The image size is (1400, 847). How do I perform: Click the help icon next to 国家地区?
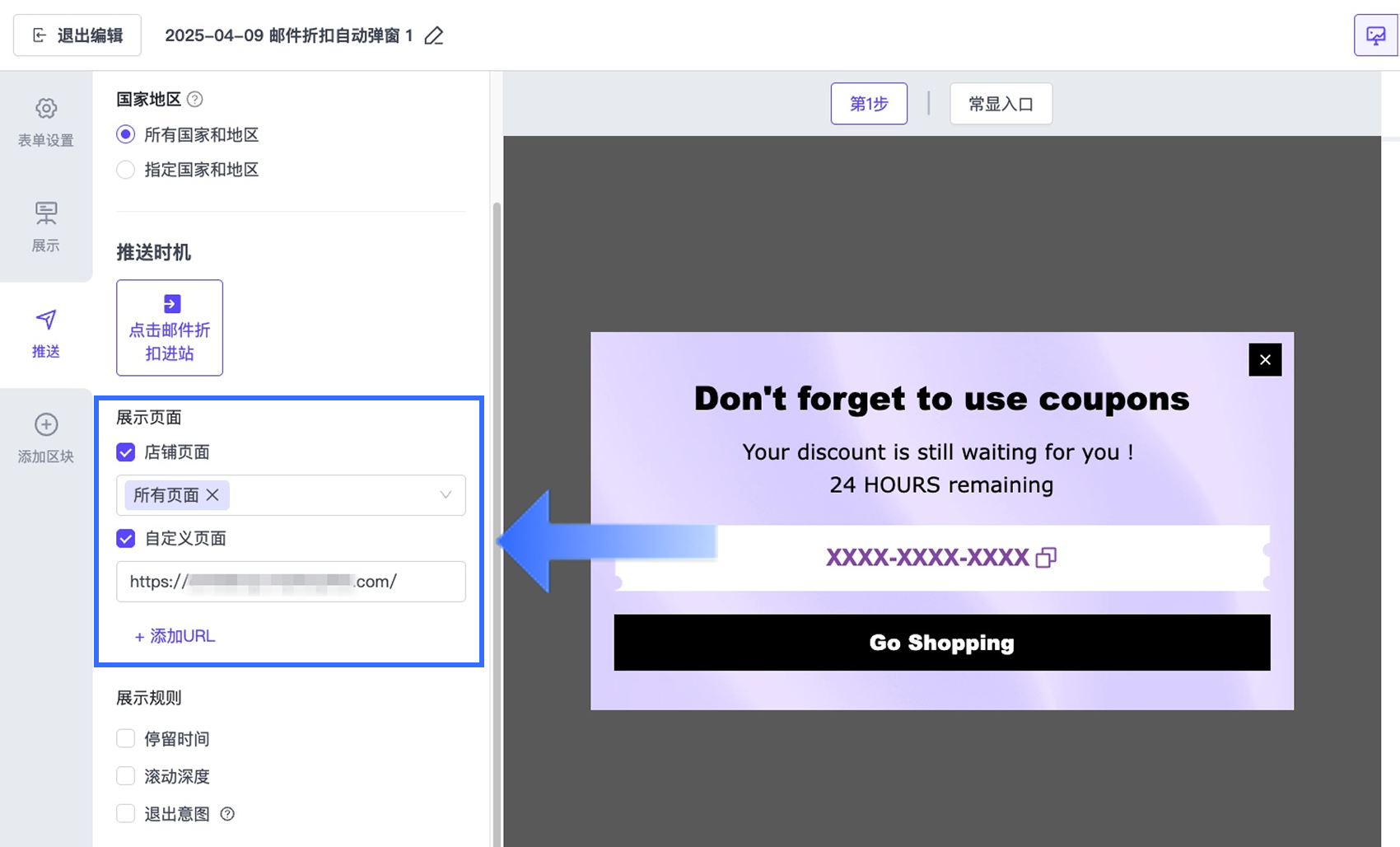coord(194,99)
